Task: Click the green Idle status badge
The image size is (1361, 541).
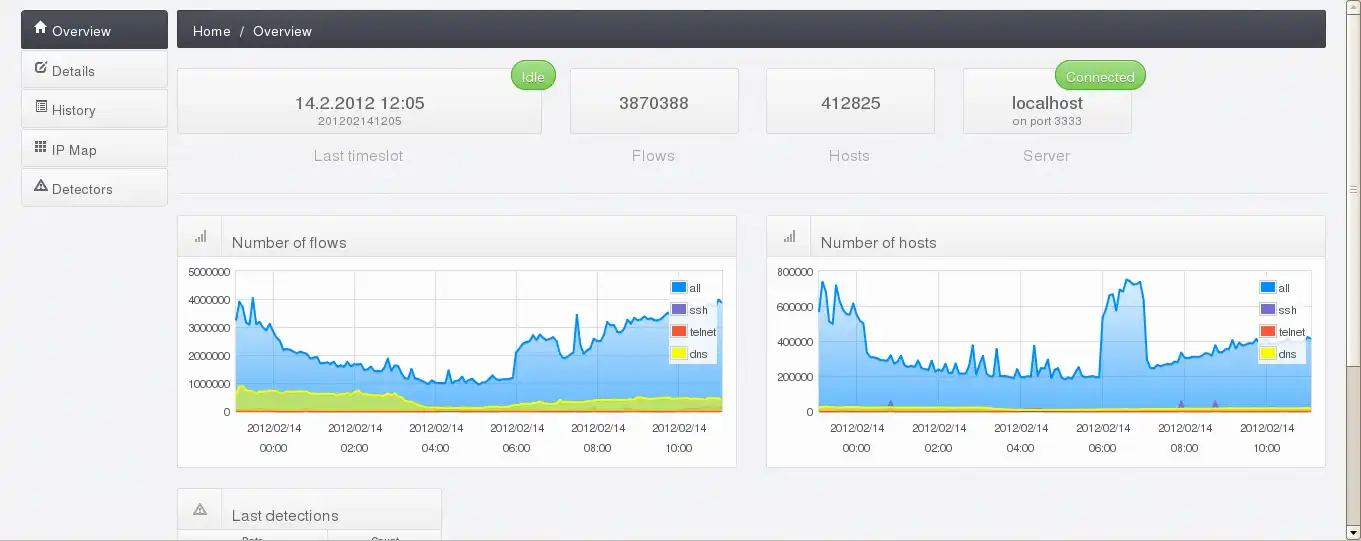Action: (533, 76)
